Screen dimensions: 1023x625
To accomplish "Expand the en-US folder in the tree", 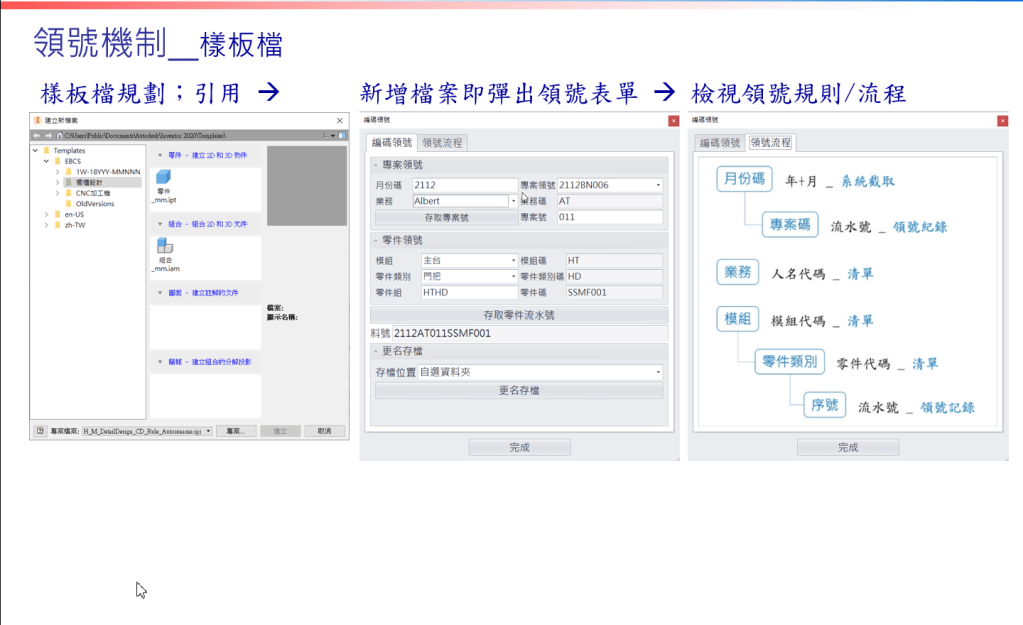I will click(46, 214).
